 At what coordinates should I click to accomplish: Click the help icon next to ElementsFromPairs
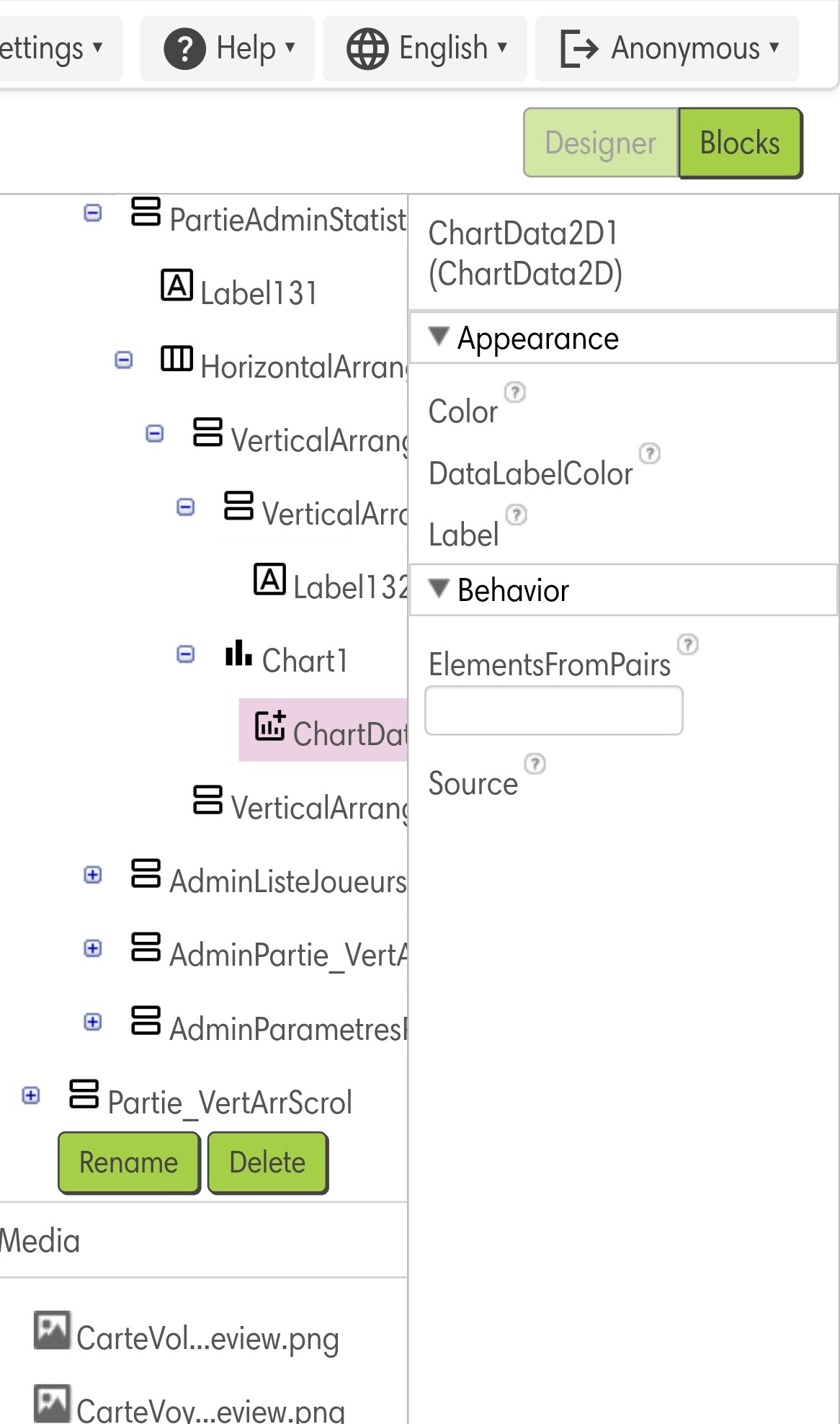pyautogui.click(x=688, y=644)
